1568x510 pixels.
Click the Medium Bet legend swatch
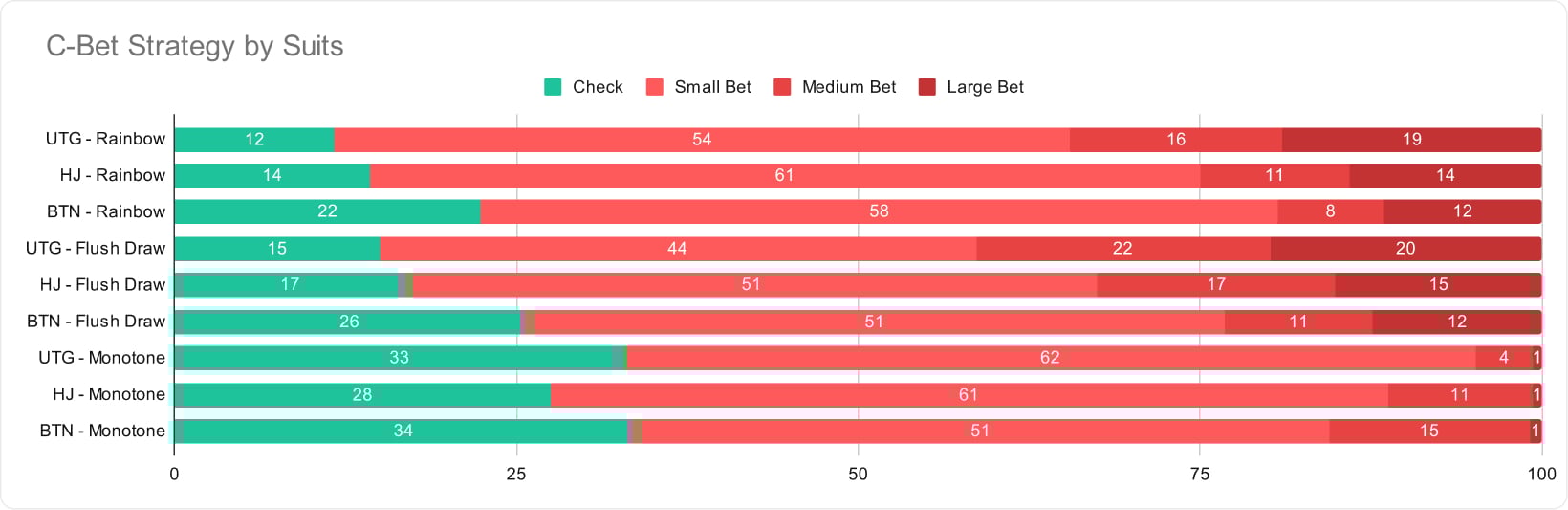pos(782,87)
